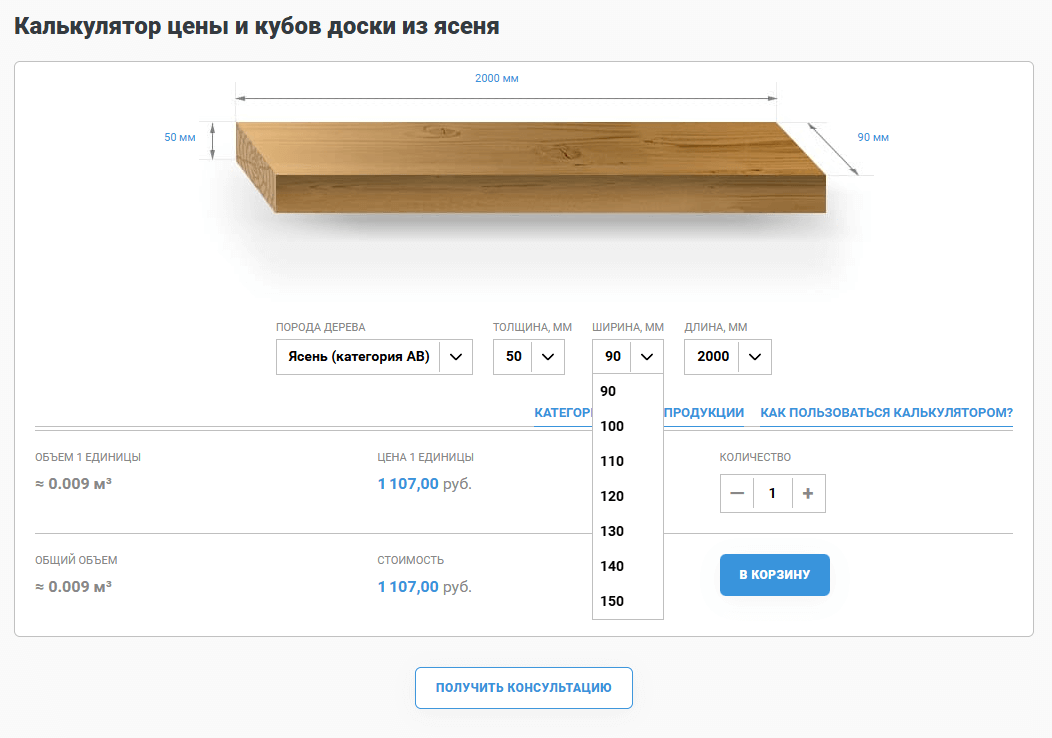Screen dimensions: 1052x738
Task: Click Получить консультацию button
Action: (523, 688)
